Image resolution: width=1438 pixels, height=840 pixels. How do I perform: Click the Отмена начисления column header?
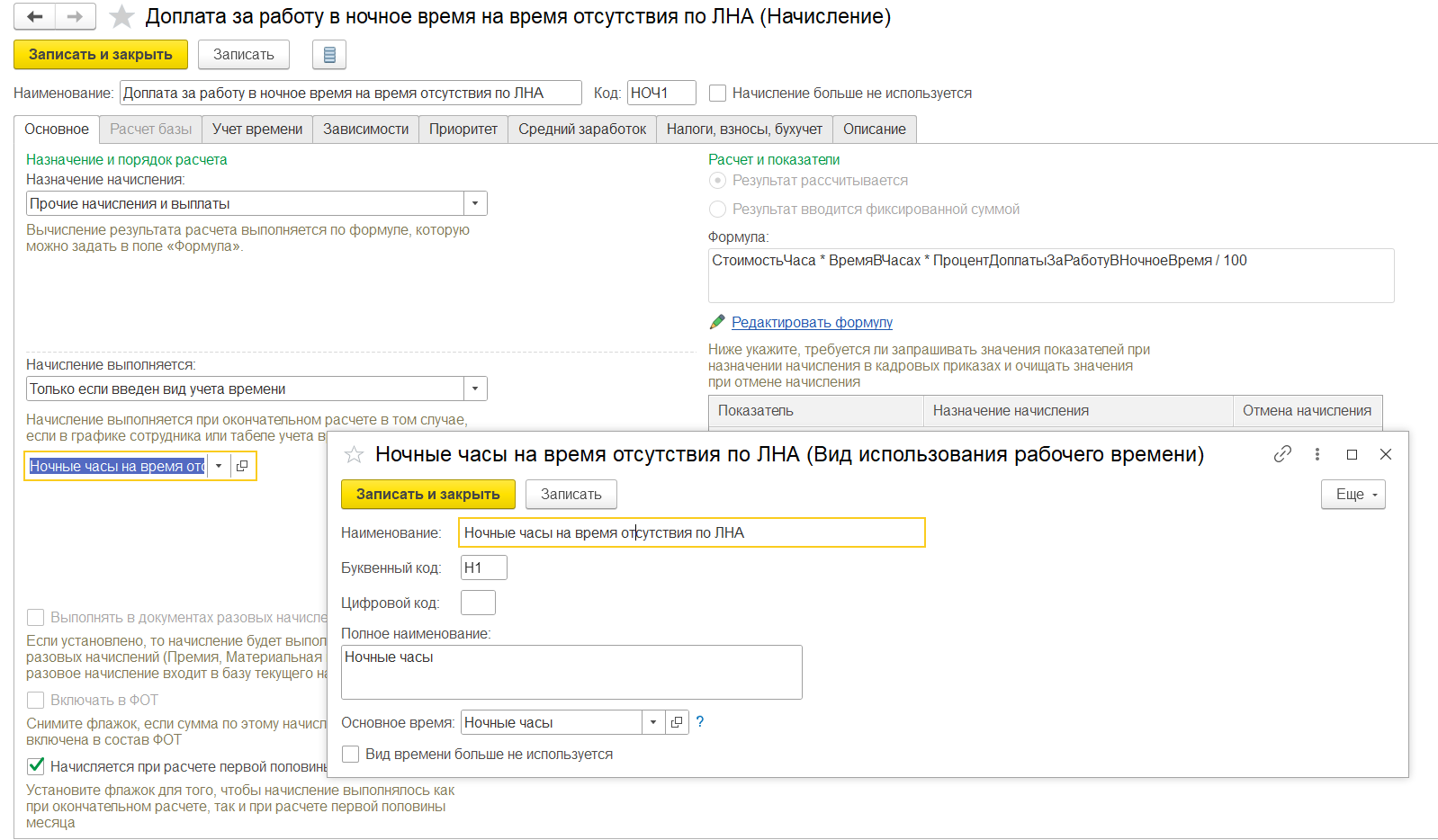tap(1308, 410)
